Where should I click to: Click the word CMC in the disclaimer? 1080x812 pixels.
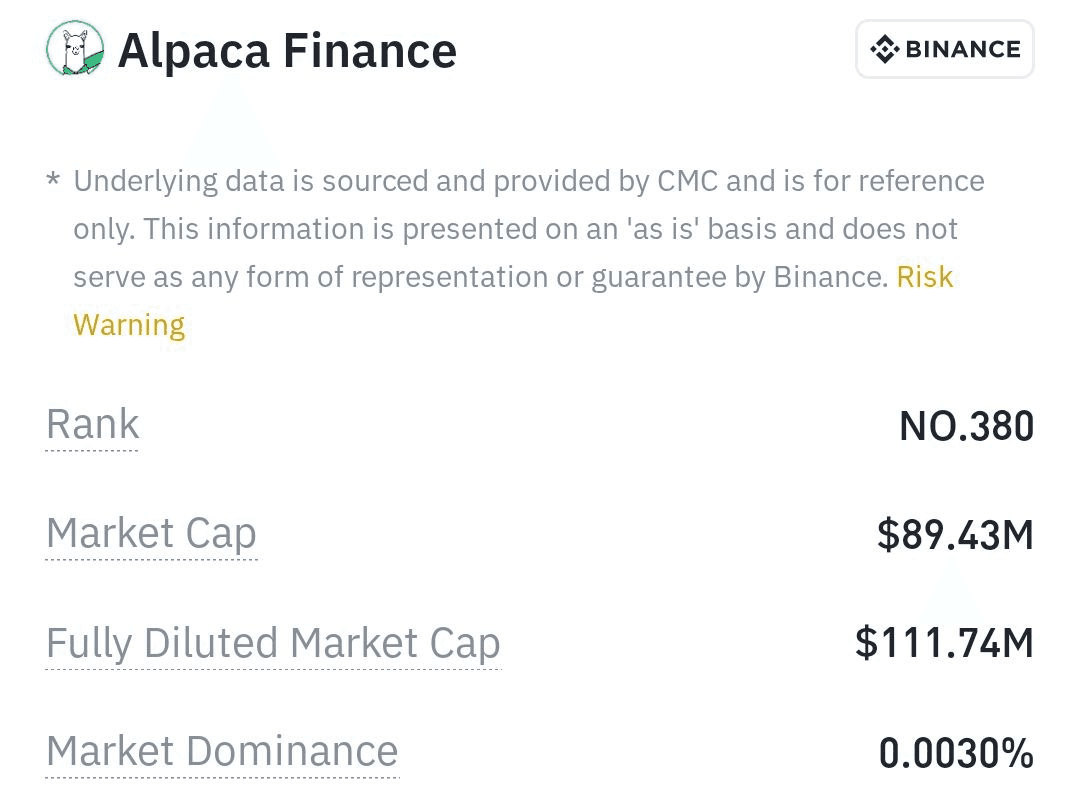coord(687,181)
